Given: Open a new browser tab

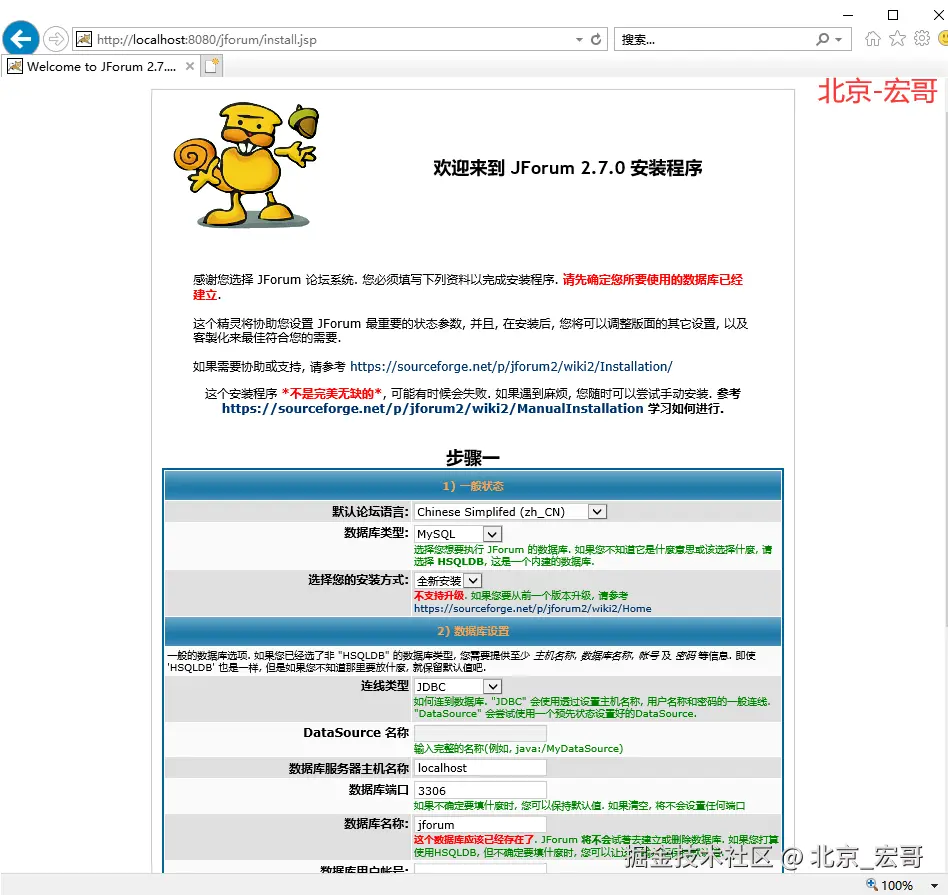Looking at the screenshot, I should click(x=212, y=66).
